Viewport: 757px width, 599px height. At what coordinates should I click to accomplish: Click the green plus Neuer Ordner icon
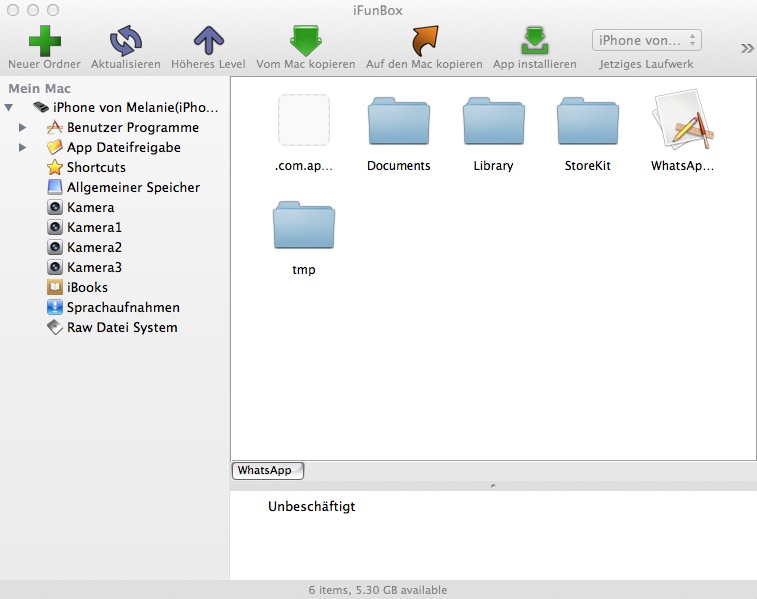click(44, 41)
